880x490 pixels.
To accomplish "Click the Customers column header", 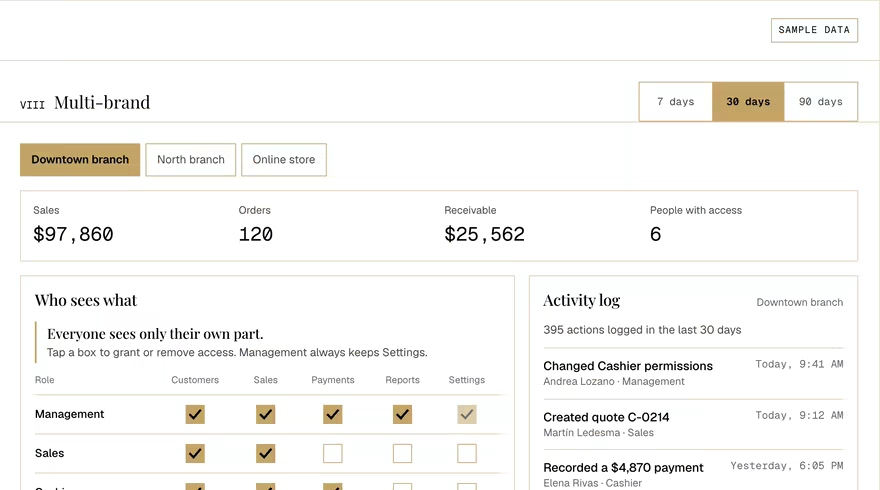I will click(x=195, y=380).
